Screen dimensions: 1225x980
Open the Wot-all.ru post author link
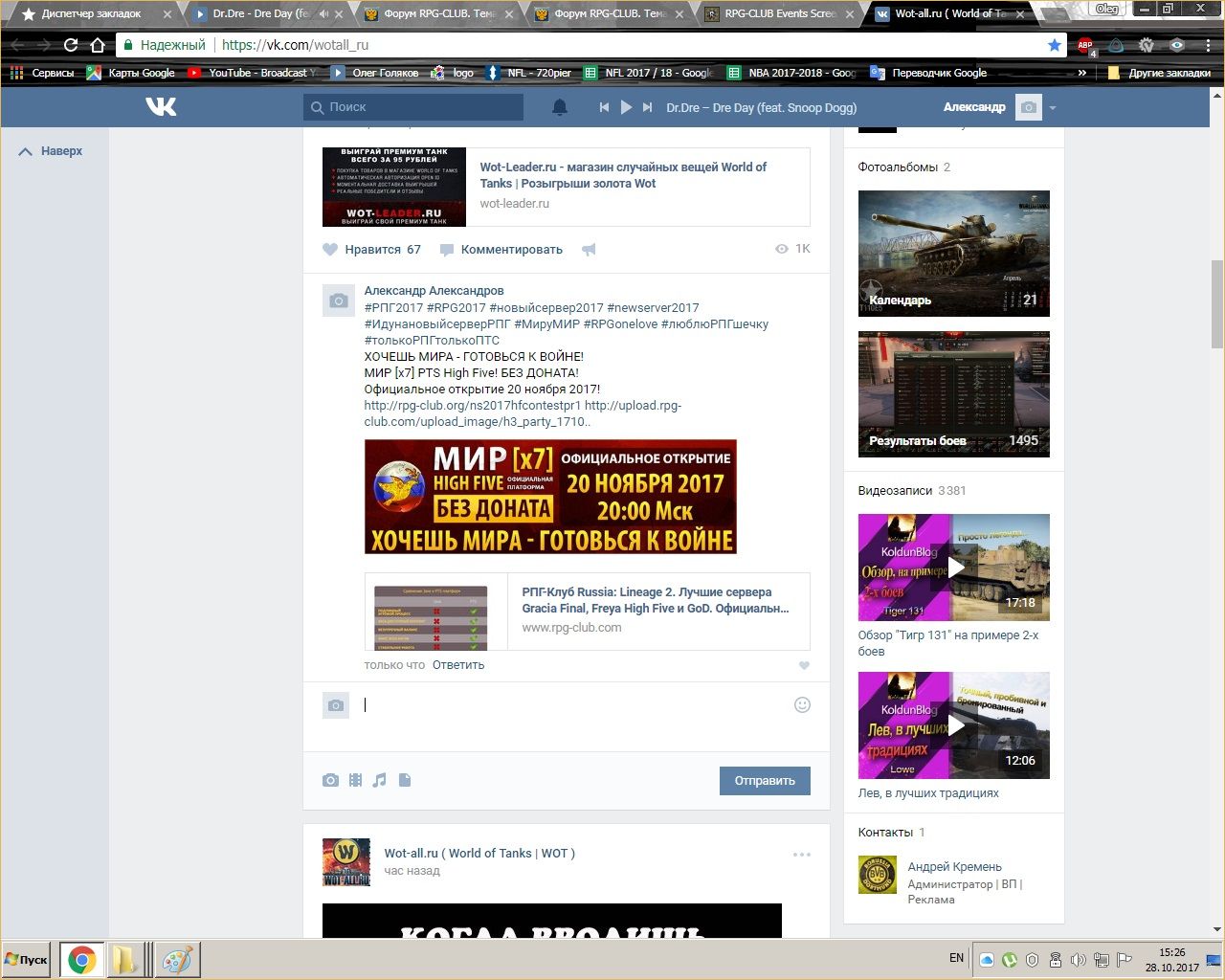(479, 854)
